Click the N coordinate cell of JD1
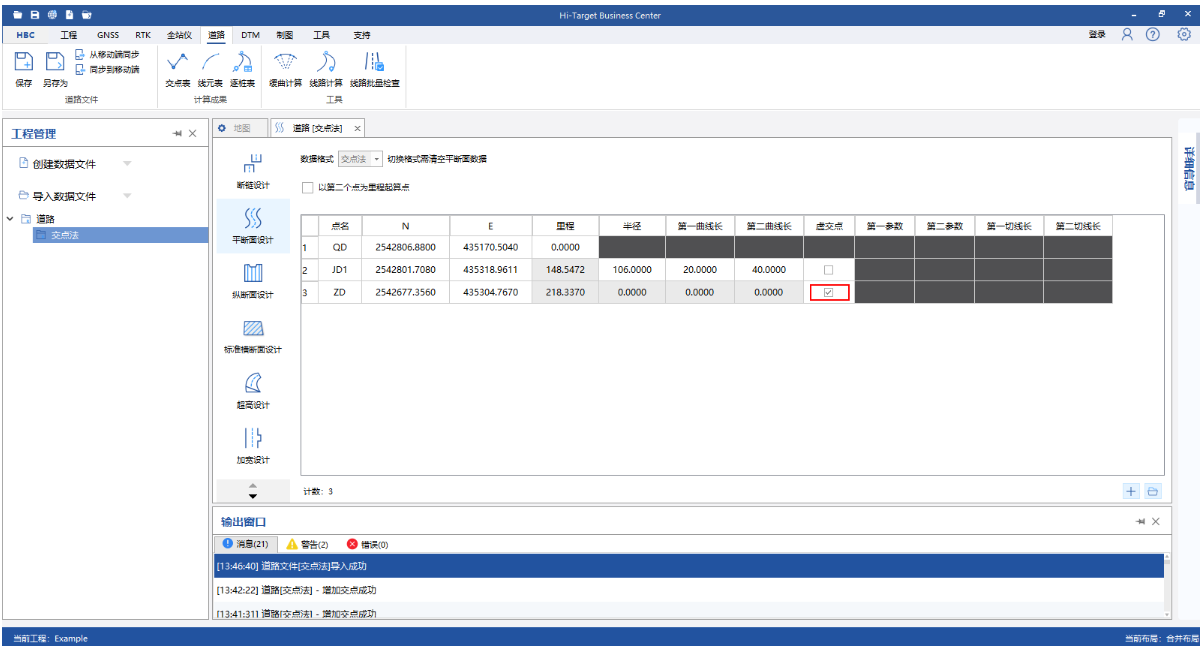Image resolution: width=1204 pixels, height=657 pixels. coord(405,270)
